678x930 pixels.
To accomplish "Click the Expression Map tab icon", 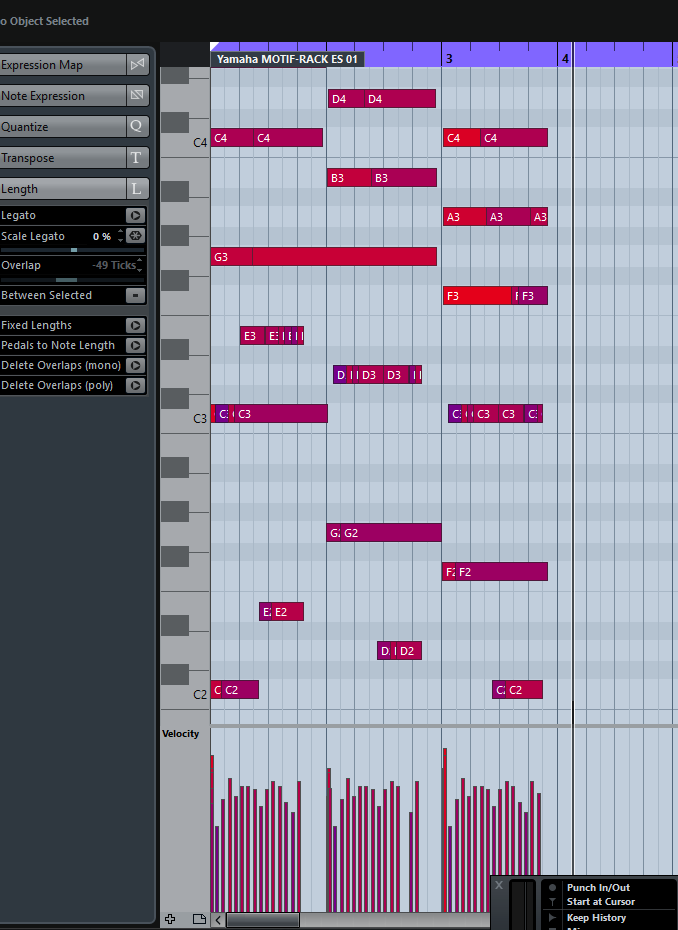I will point(137,65).
